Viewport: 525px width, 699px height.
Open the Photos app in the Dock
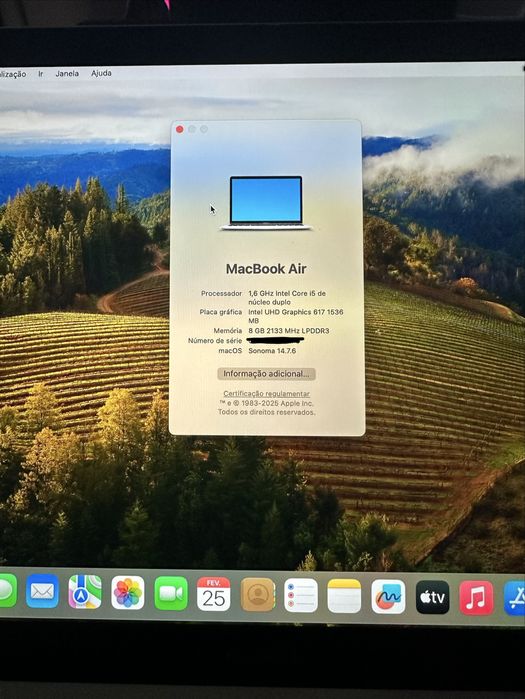click(127, 592)
